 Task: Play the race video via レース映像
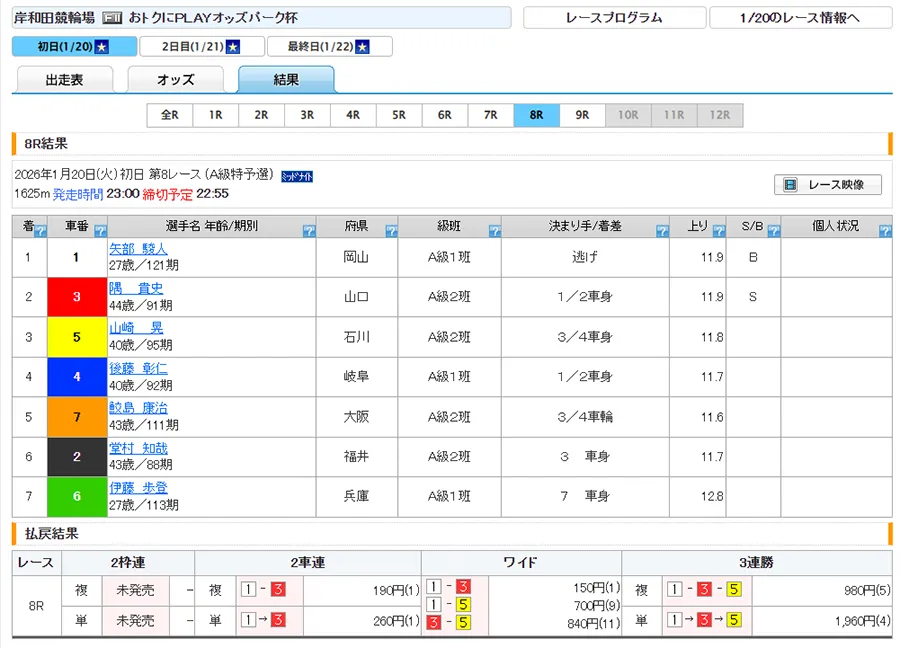coord(827,185)
